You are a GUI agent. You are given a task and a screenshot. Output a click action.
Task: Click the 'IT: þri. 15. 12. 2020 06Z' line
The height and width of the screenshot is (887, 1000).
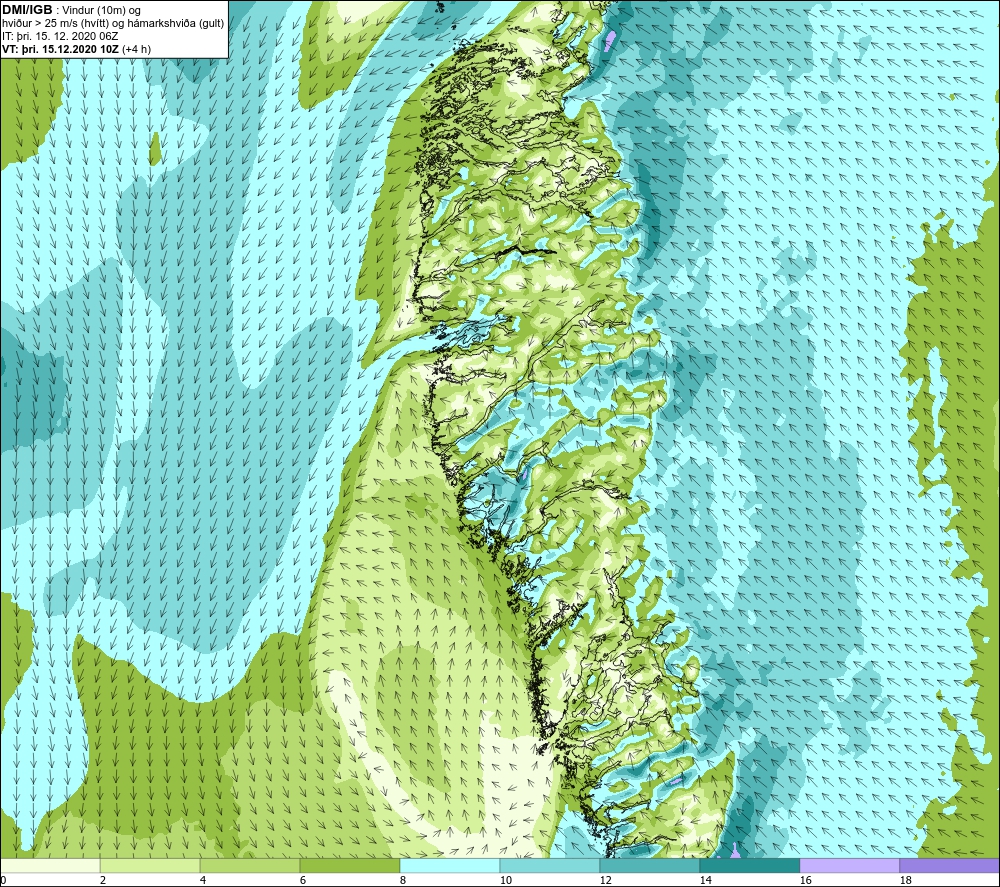(x=60, y=36)
